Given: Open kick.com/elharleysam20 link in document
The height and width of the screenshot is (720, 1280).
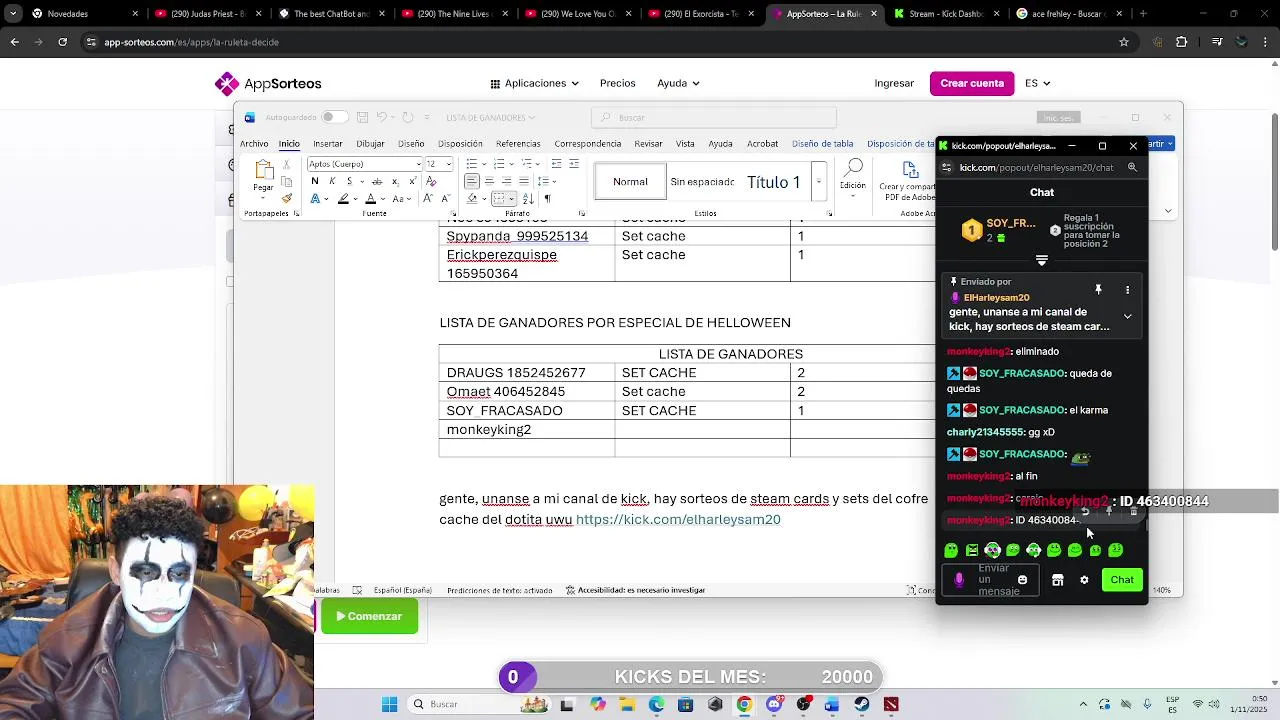Looking at the screenshot, I should (x=678, y=520).
